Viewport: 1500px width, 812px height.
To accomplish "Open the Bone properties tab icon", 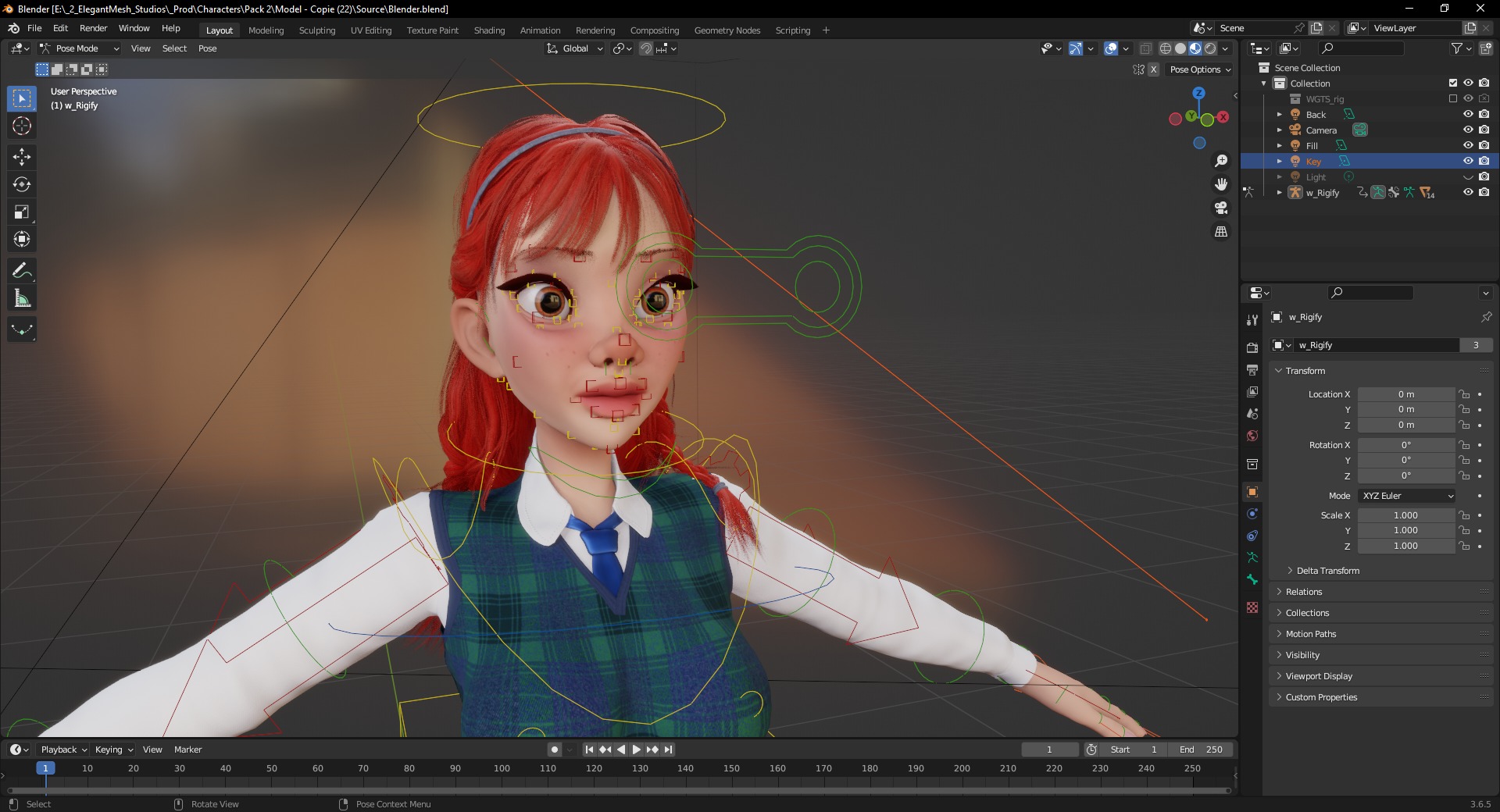I will (1252, 579).
